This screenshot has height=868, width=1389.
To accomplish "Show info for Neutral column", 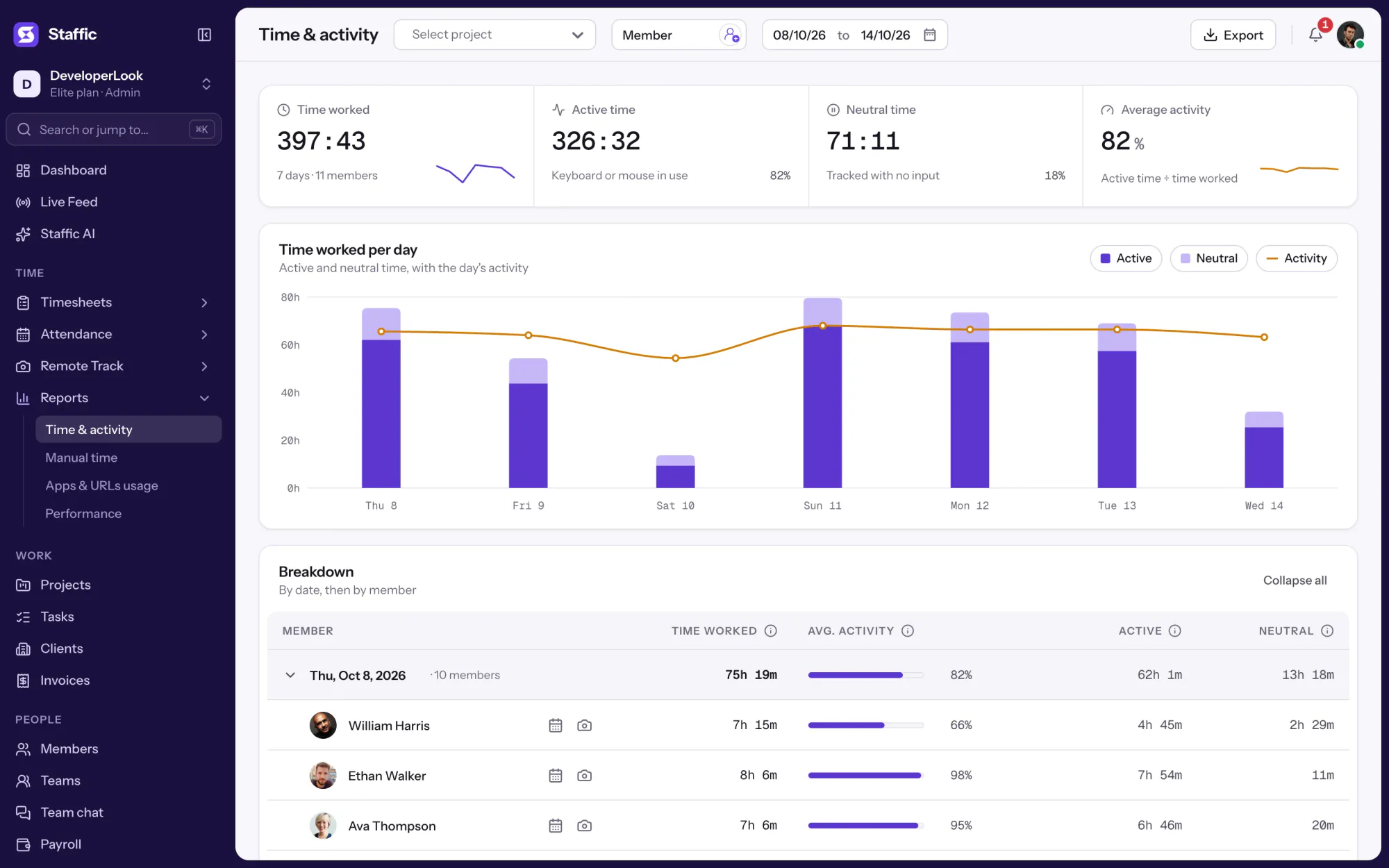I will pos(1327,631).
